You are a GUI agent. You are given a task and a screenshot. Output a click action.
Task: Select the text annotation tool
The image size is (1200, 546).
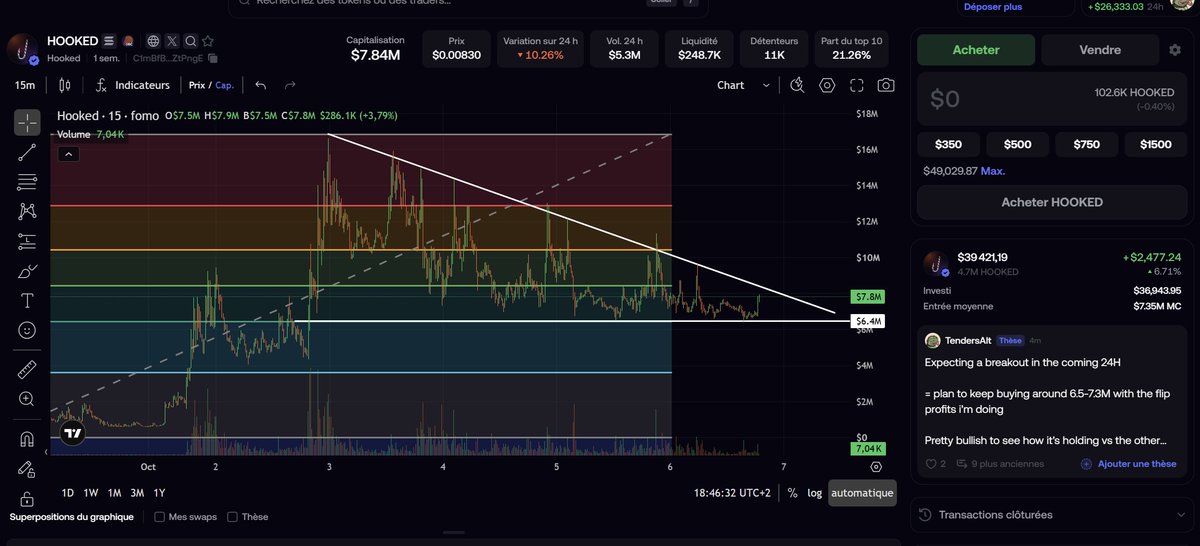click(27, 300)
